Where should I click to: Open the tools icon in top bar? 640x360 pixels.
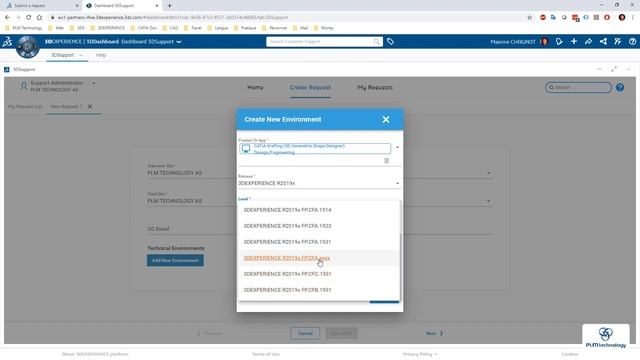618,41
